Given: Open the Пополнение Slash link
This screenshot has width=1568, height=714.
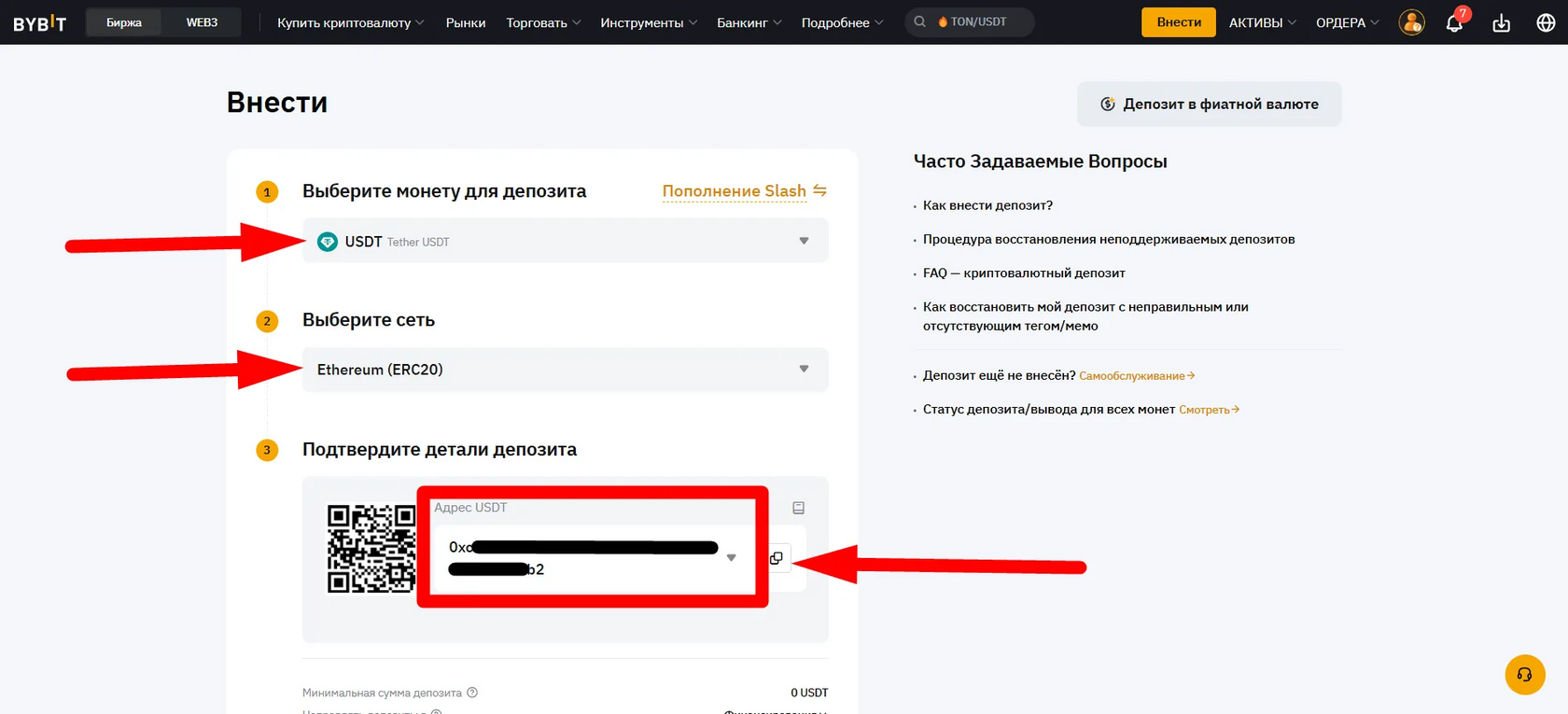Looking at the screenshot, I should [x=734, y=191].
